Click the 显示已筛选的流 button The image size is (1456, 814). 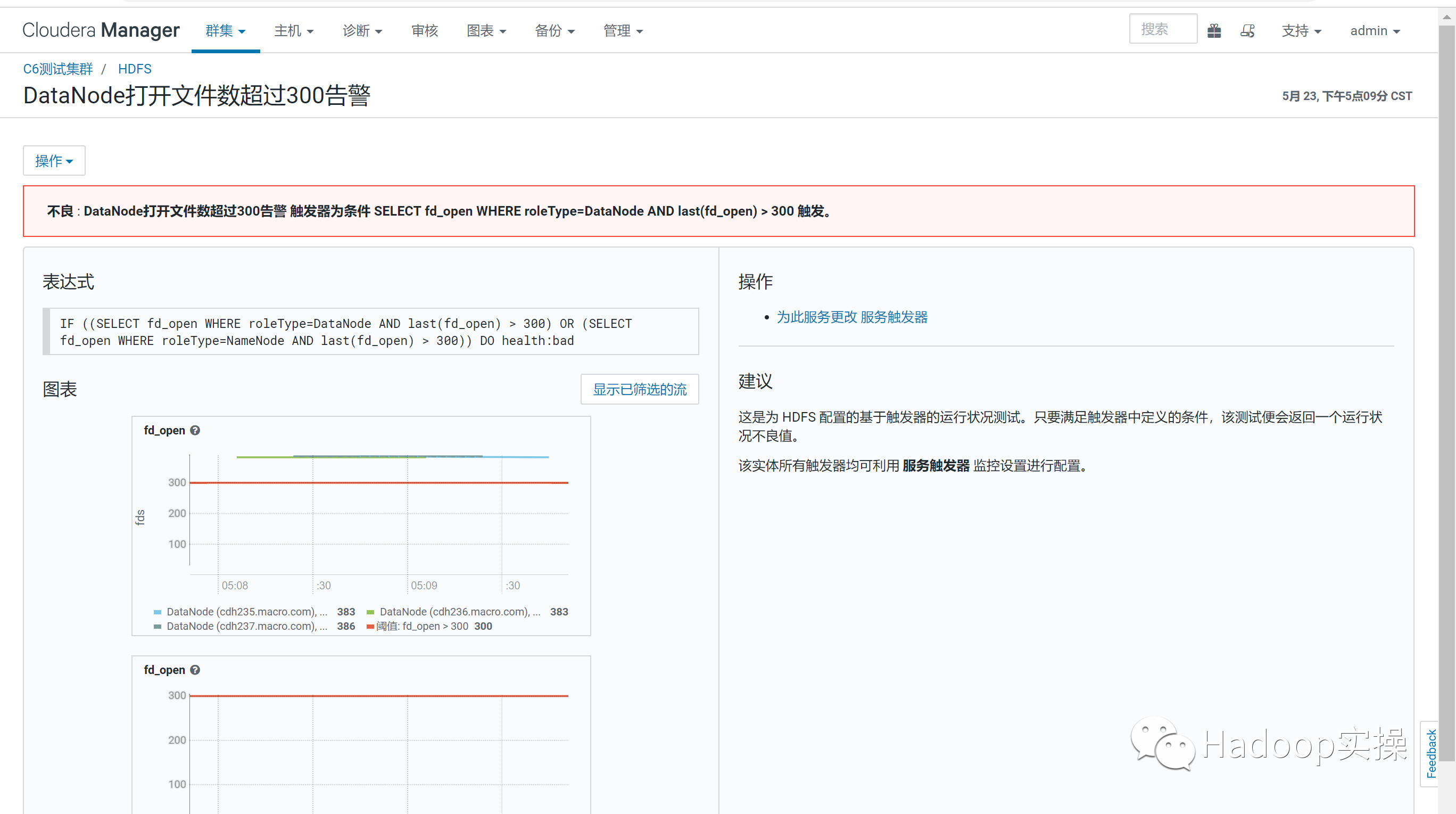[x=639, y=389]
